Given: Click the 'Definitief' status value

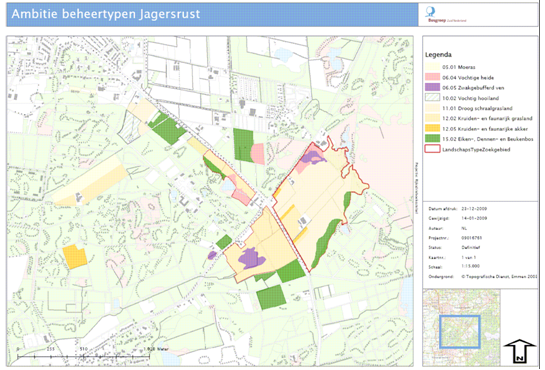Looking at the screenshot, I should (x=471, y=248).
